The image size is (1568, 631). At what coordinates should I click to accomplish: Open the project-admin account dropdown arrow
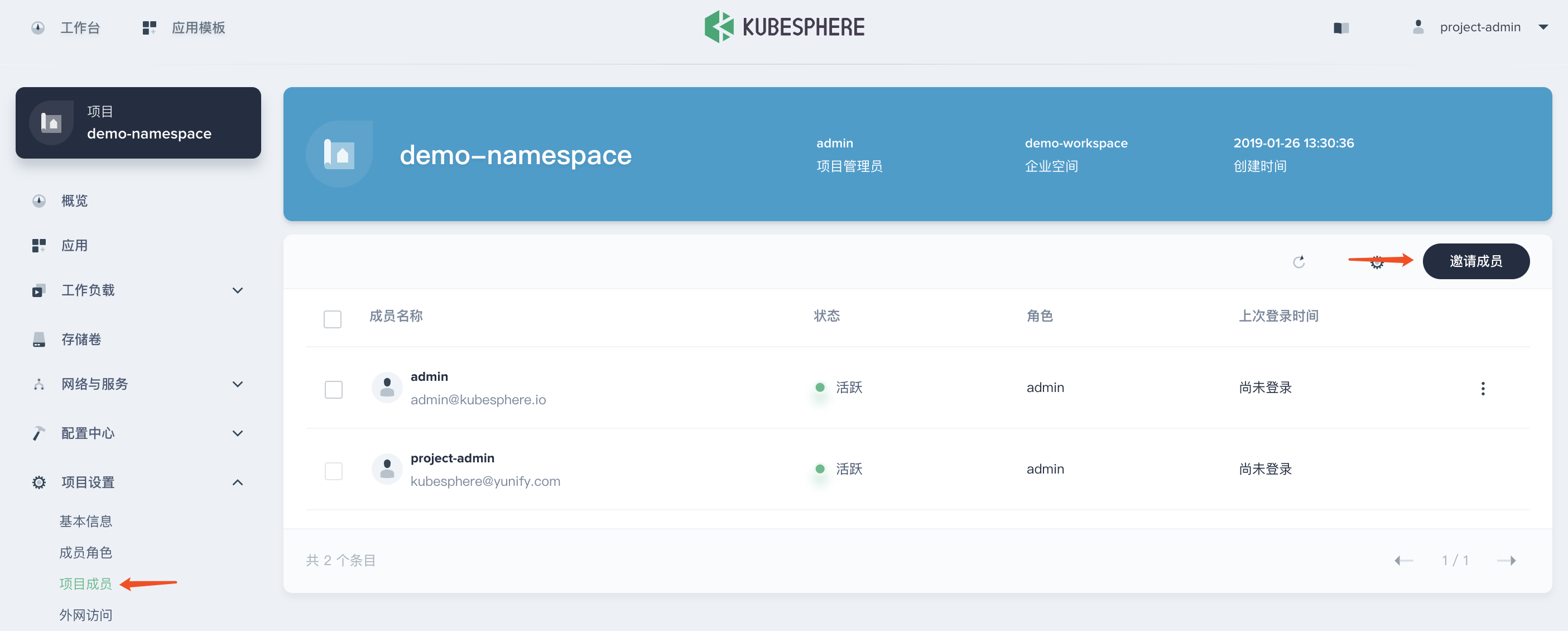(1543, 27)
